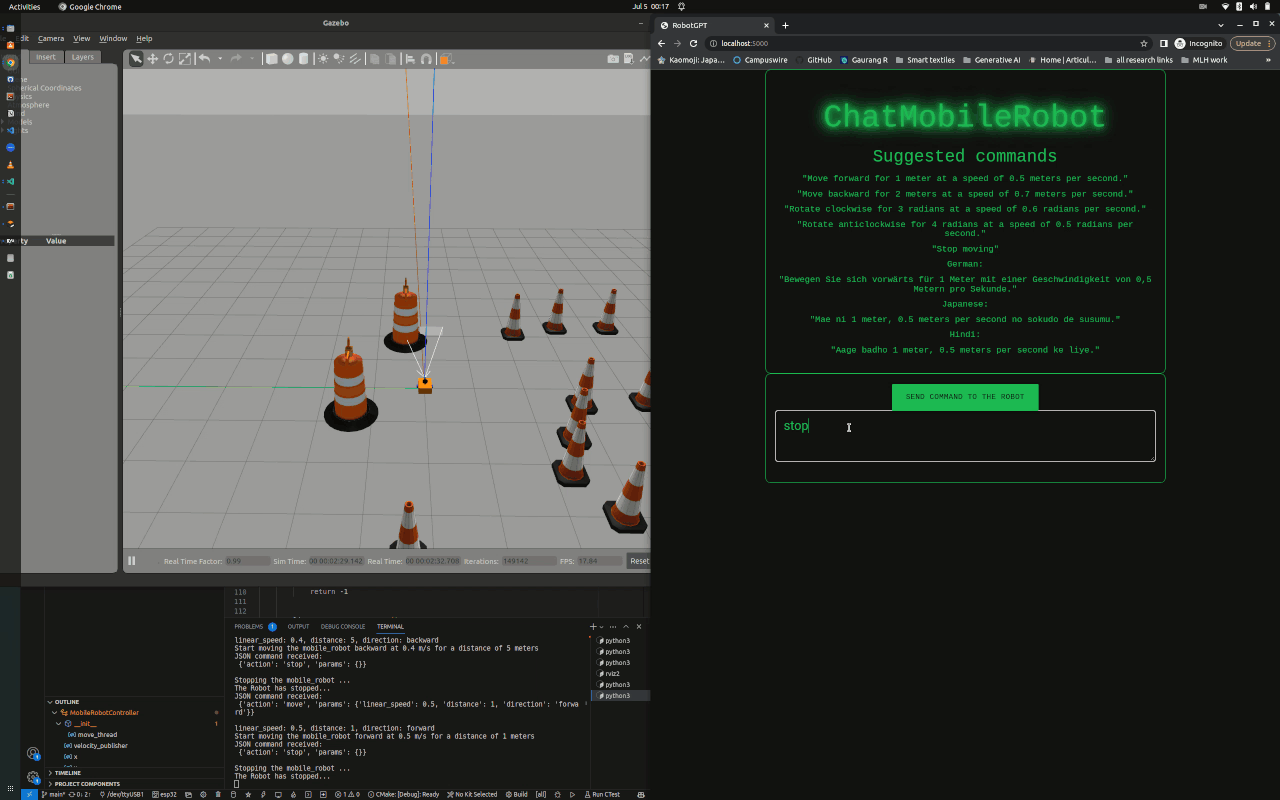Viewport: 1280px width, 800px height.
Task: Click No Kit Selected in status bar
Action: tap(471, 794)
